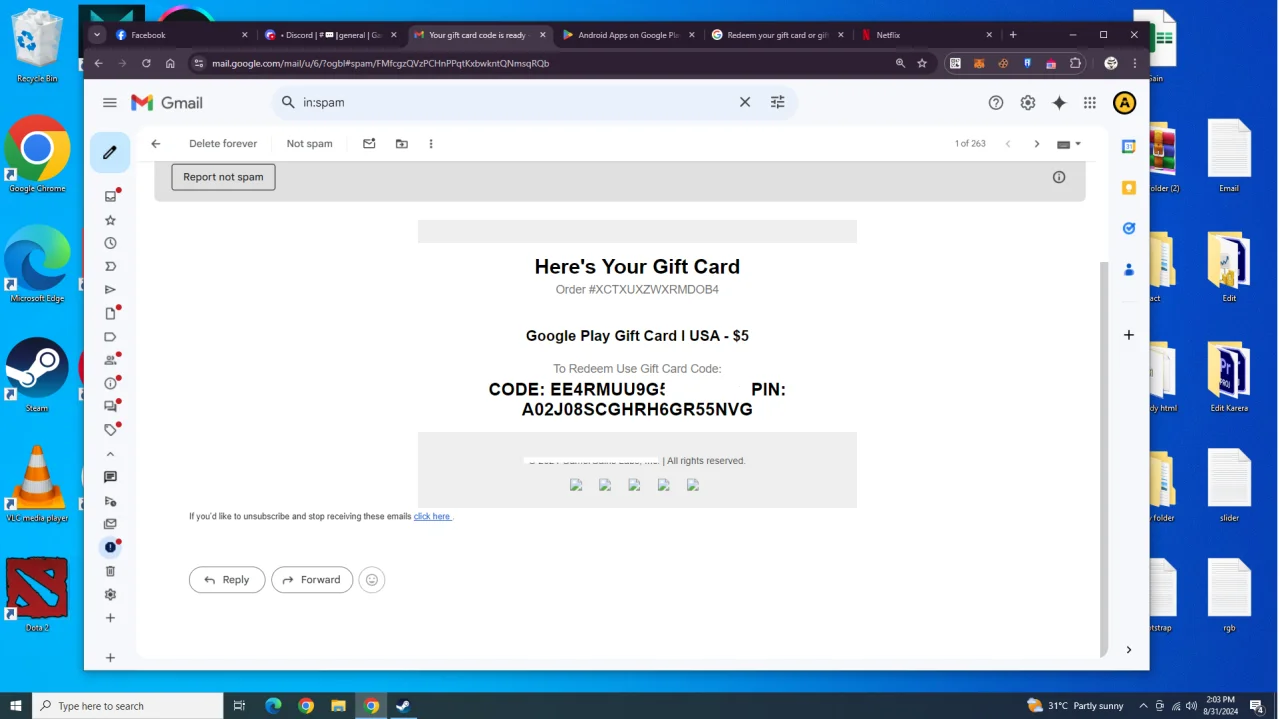1280x719 pixels.
Task: Open Steam from the Windows taskbar
Action: click(x=403, y=706)
